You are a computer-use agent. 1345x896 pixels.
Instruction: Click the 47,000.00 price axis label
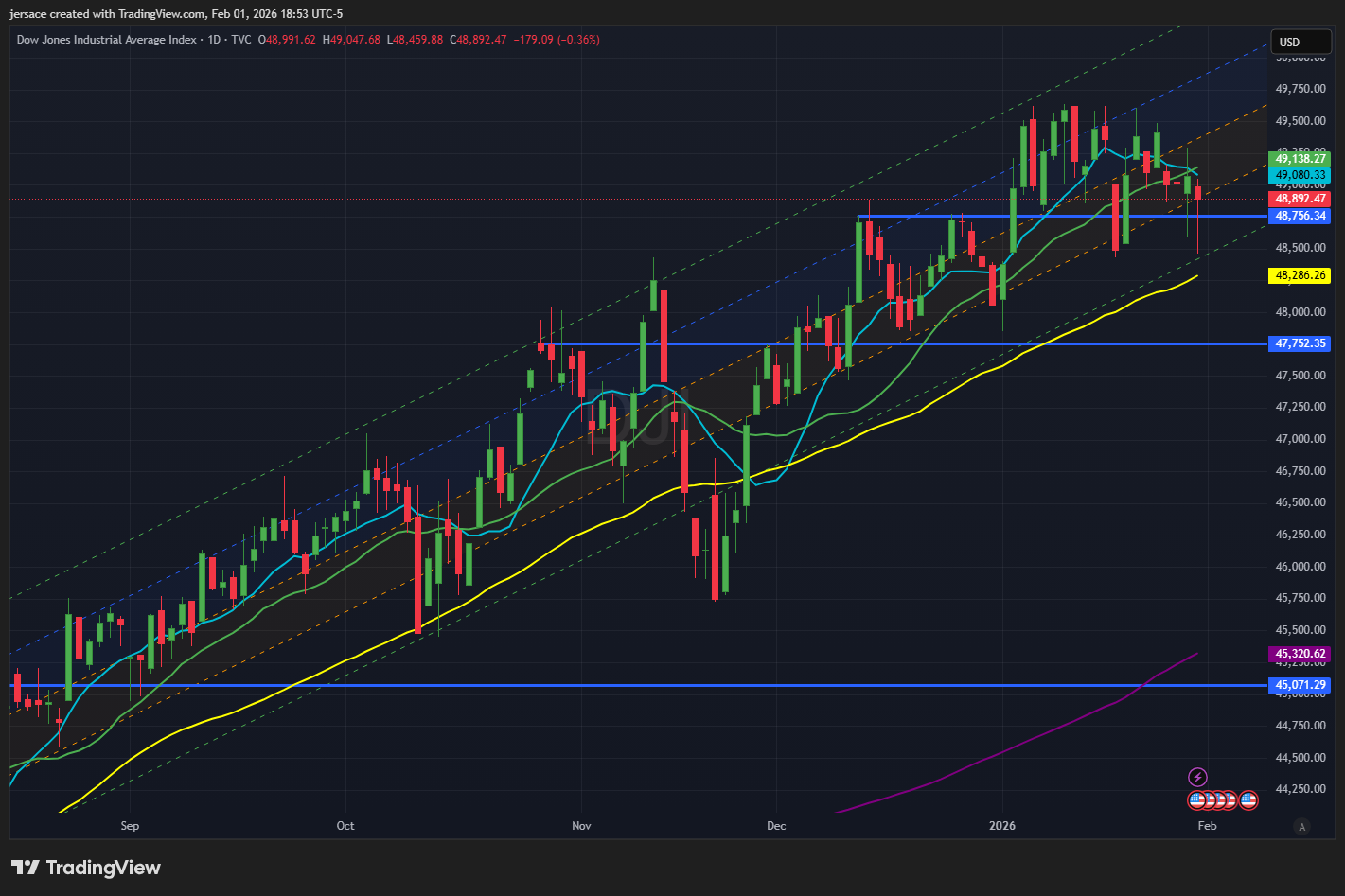1301,439
